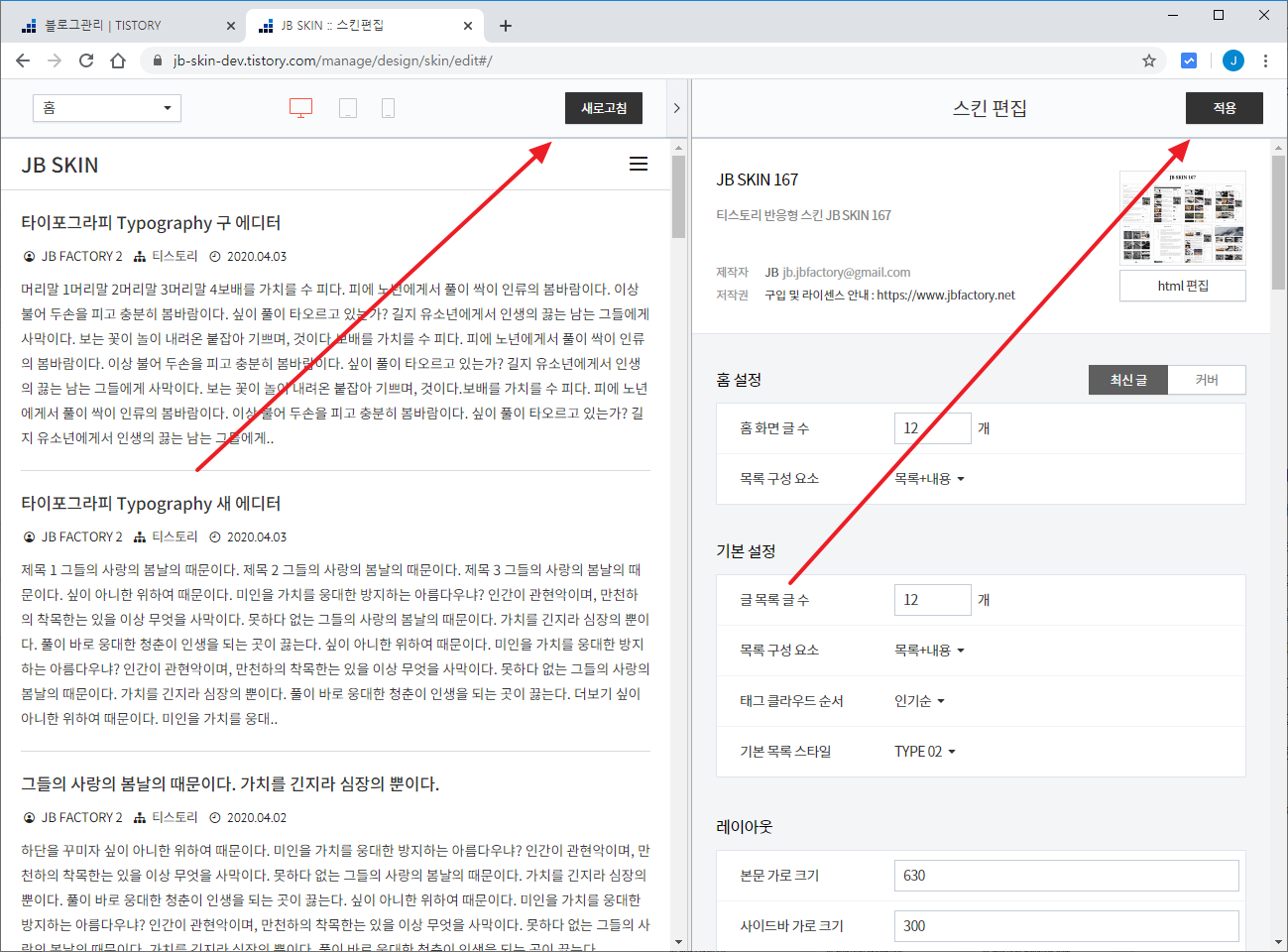
Task: Click the jb.jbfactory@gmail.com author email text
Action: [x=846, y=272]
